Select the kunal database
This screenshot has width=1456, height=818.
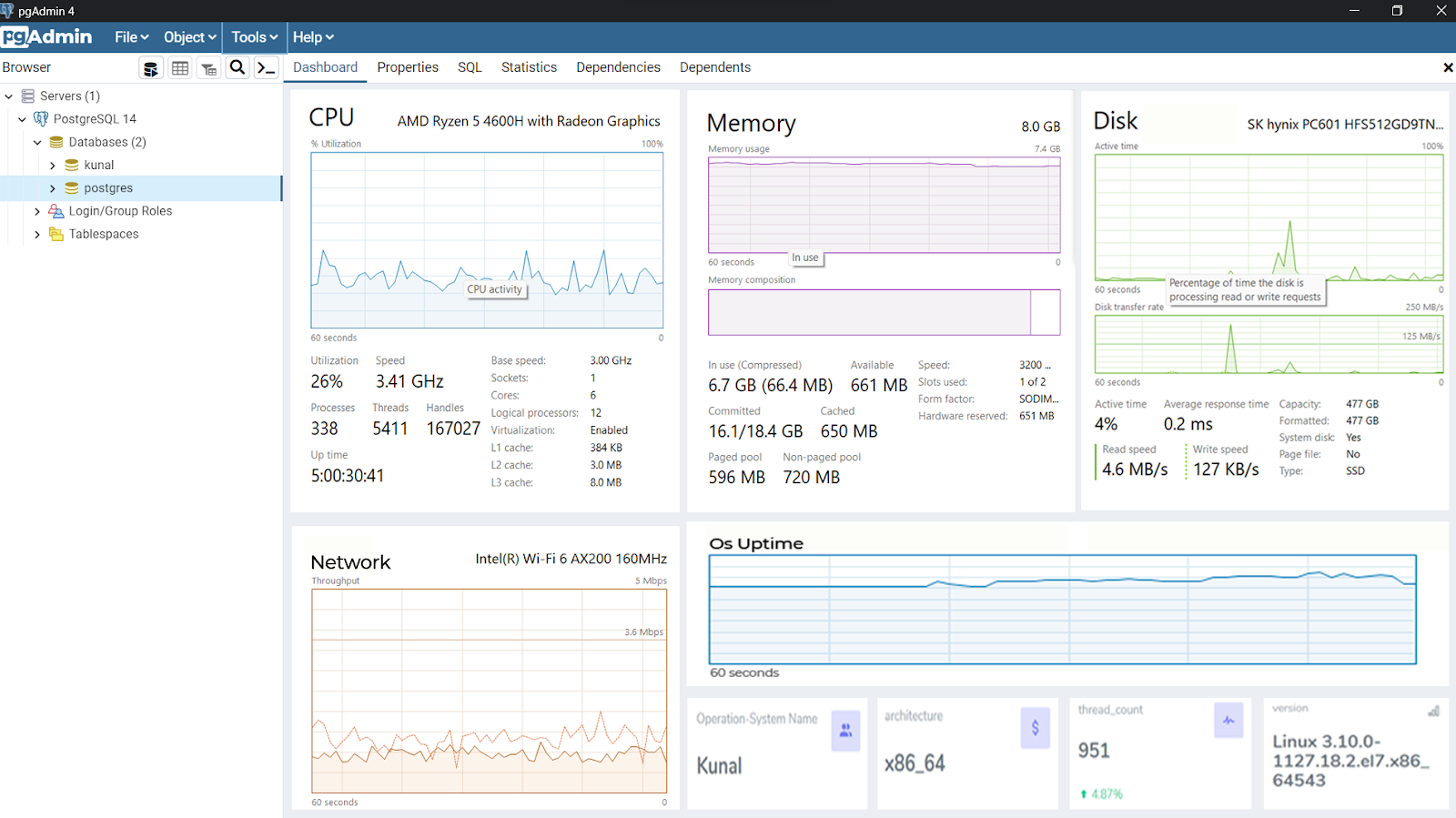99,166
